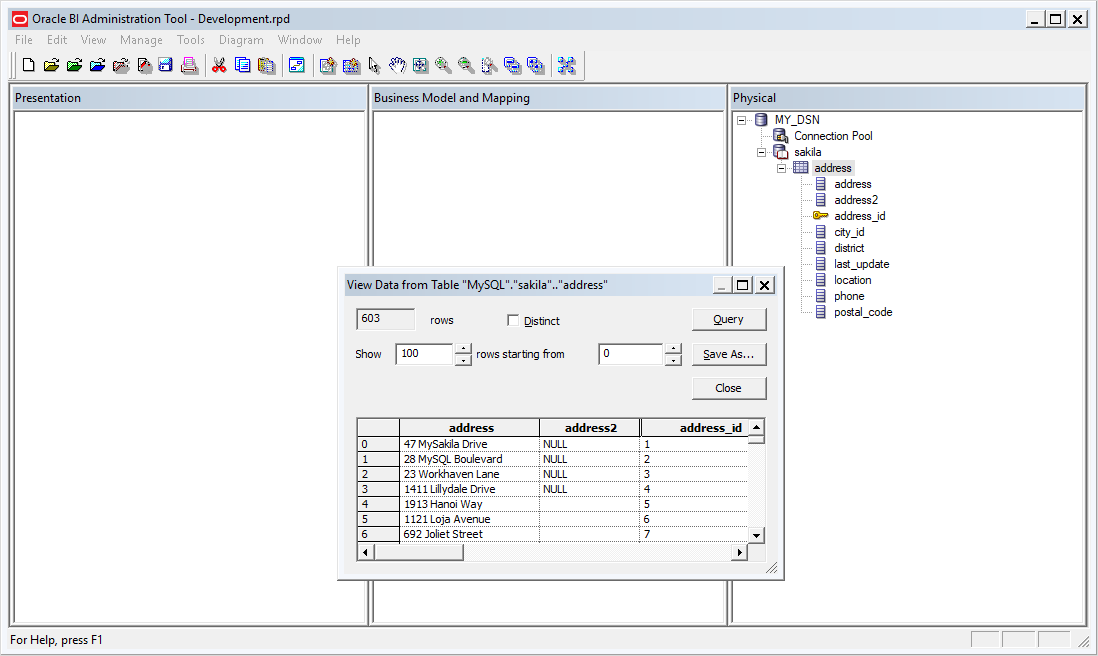Enable the Distinct checkbox
The height and width of the screenshot is (656, 1098).
[x=513, y=320]
